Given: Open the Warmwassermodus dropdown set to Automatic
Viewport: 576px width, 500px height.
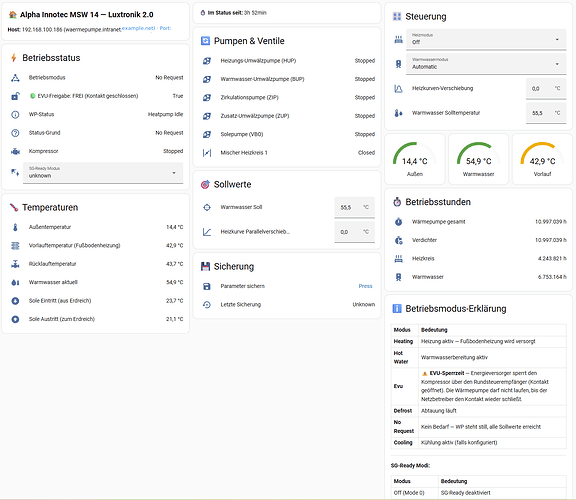Looking at the screenshot, I should (486, 64).
